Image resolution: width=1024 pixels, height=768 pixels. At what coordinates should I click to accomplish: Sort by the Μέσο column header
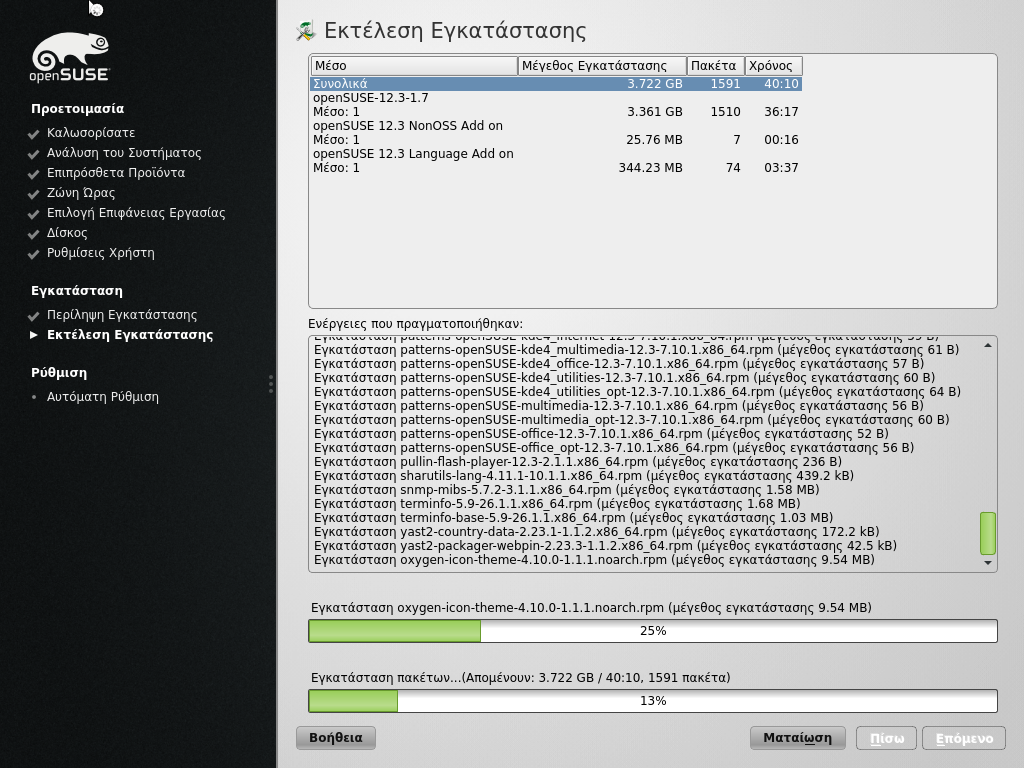(x=414, y=66)
